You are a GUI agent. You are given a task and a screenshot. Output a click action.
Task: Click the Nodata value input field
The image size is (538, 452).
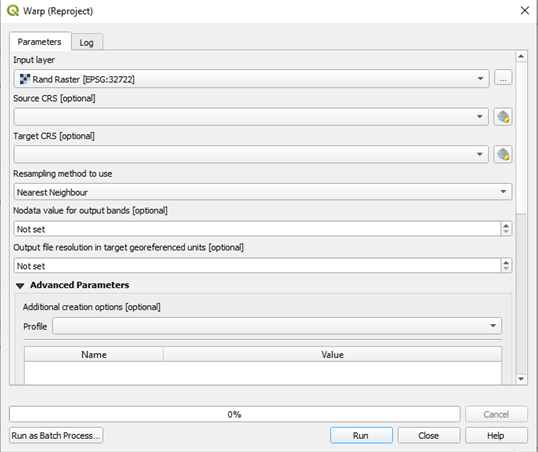(x=257, y=229)
